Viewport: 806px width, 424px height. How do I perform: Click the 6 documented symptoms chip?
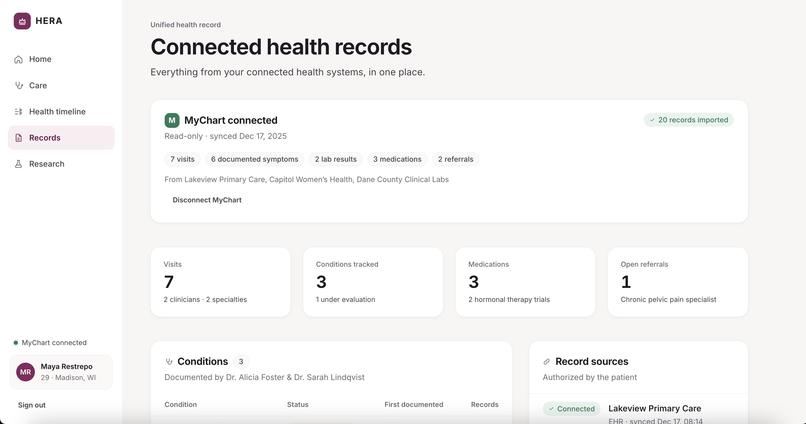click(254, 159)
